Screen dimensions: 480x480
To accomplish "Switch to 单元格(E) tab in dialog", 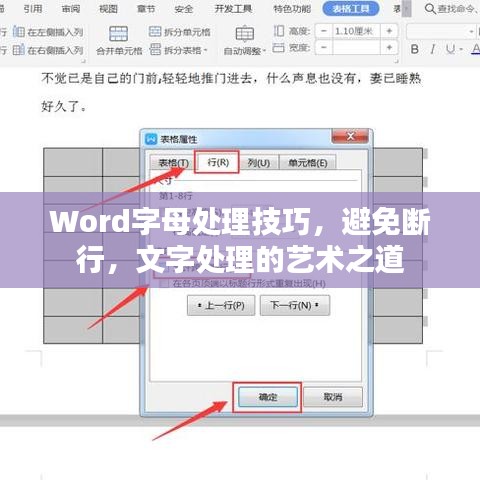I will (x=307, y=163).
